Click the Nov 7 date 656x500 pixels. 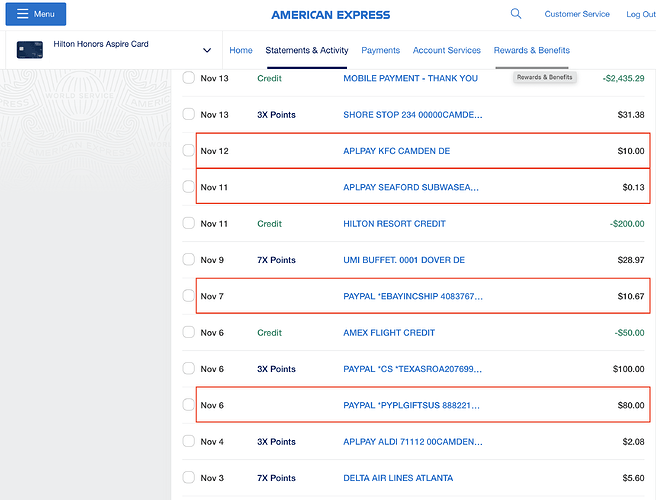click(x=212, y=296)
